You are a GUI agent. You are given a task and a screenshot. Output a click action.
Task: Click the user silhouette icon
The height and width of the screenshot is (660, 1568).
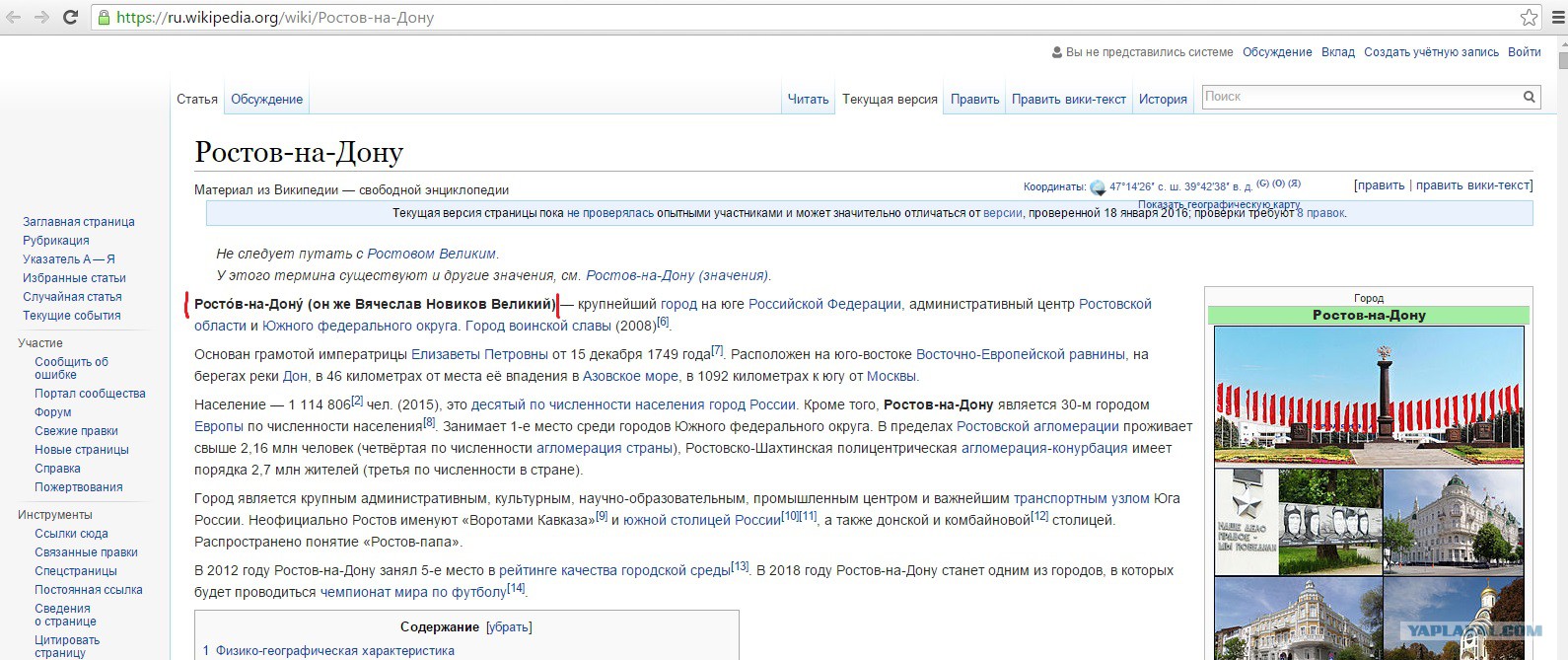coord(1057,52)
